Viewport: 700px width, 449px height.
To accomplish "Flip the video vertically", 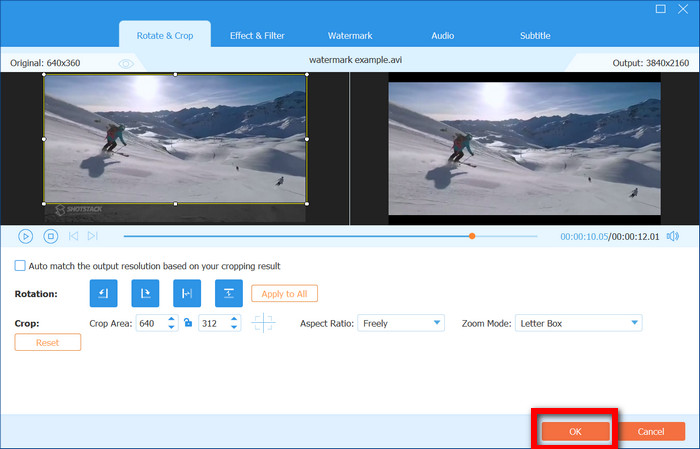I will click(x=229, y=293).
